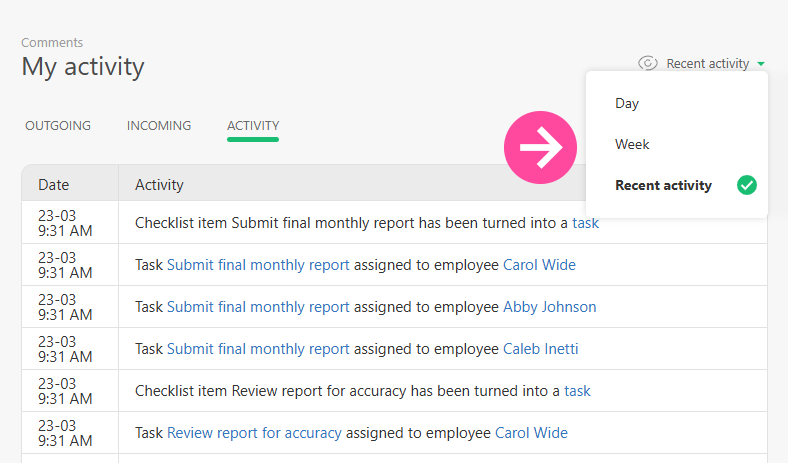The width and height of the screenshot is (788, 463).
Task: Select the Activity tab
Action: 253,126
